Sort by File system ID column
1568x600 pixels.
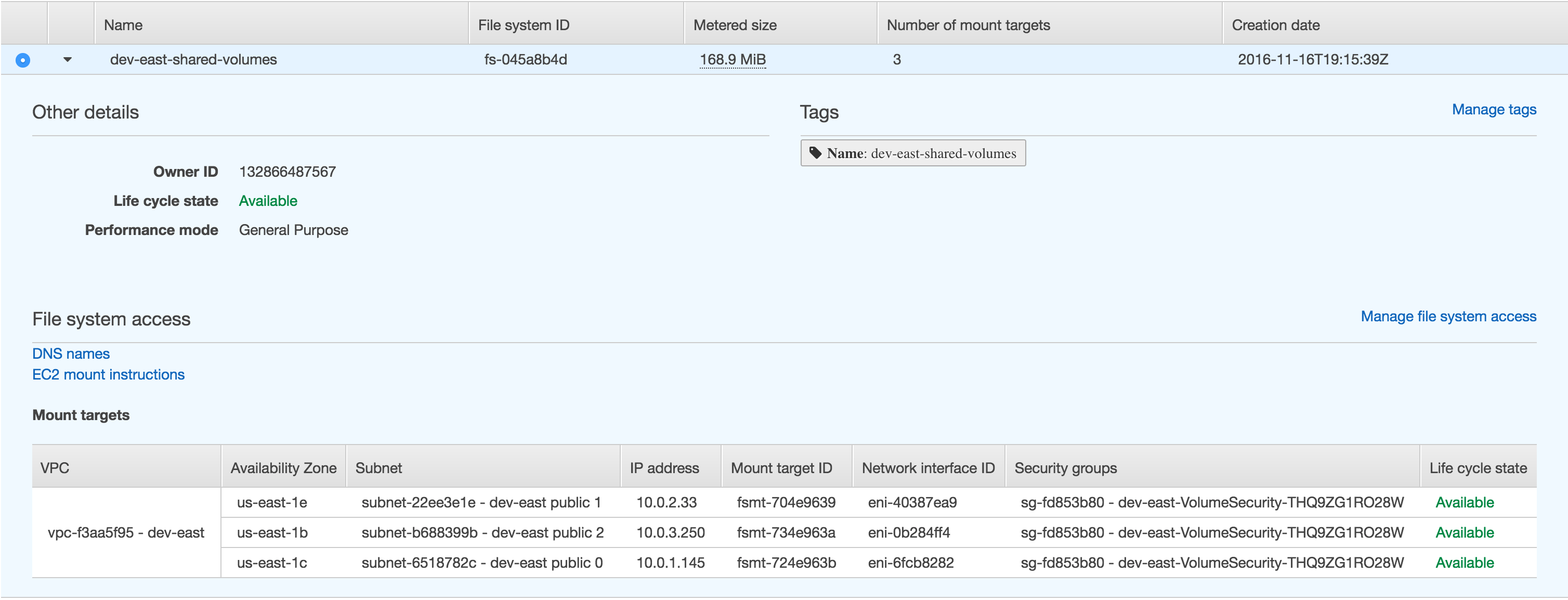click(524, 25)
